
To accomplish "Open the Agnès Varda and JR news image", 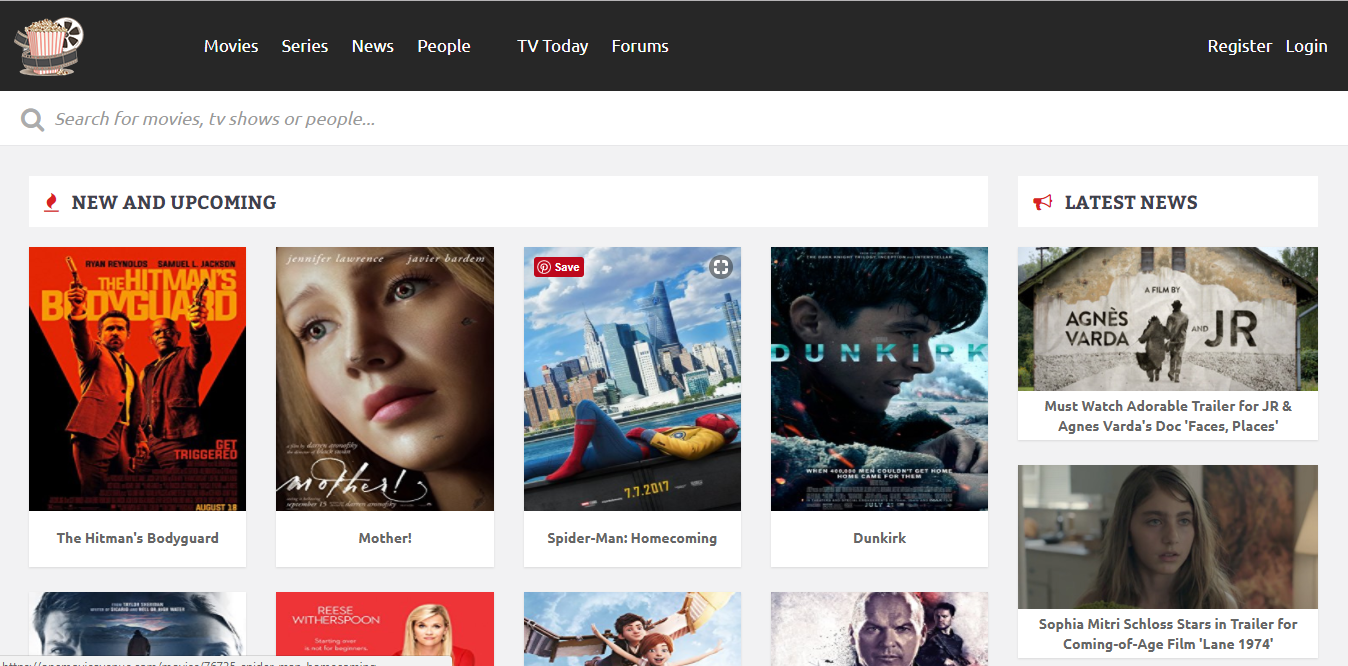I will [1168, 318].
